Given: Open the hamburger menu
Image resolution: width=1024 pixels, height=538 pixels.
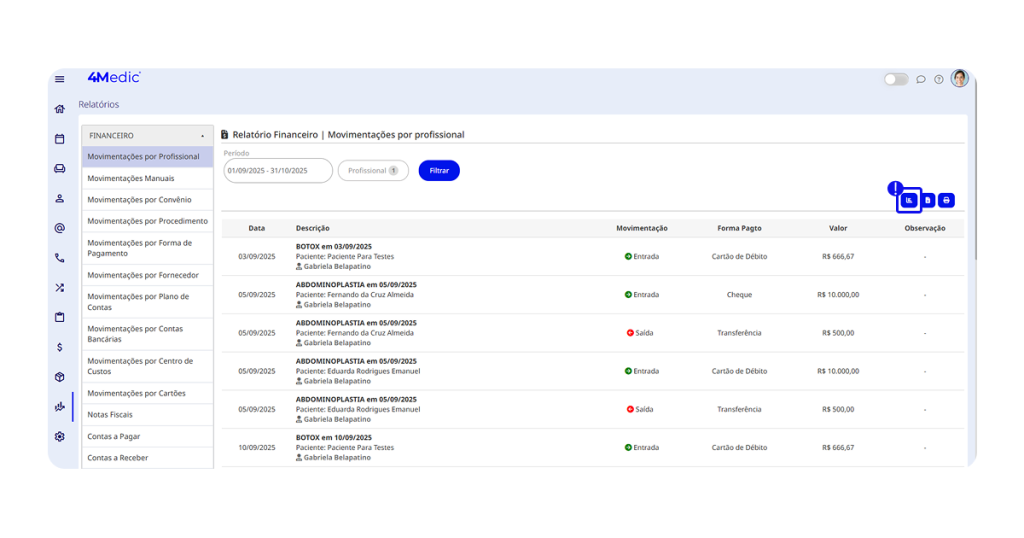Looking at the screenshot, I should point(60,79).
